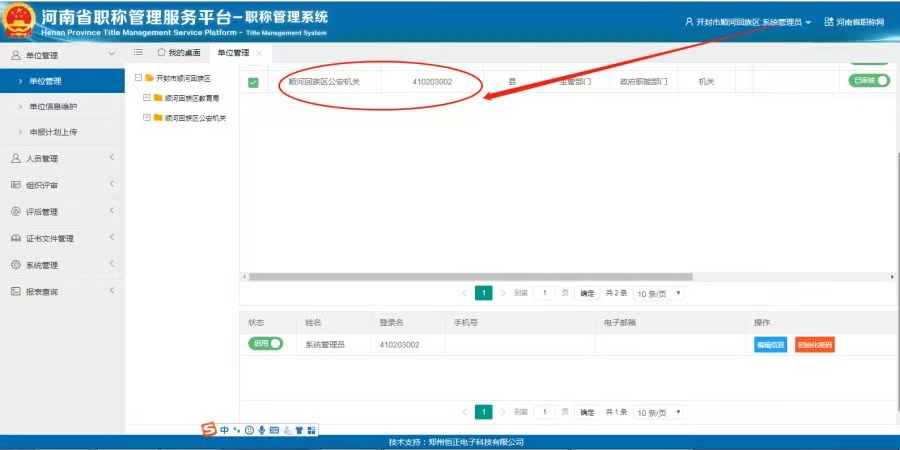Expand the 报表查询 section chevron
900x450 pixels.
tap(112, 290)
